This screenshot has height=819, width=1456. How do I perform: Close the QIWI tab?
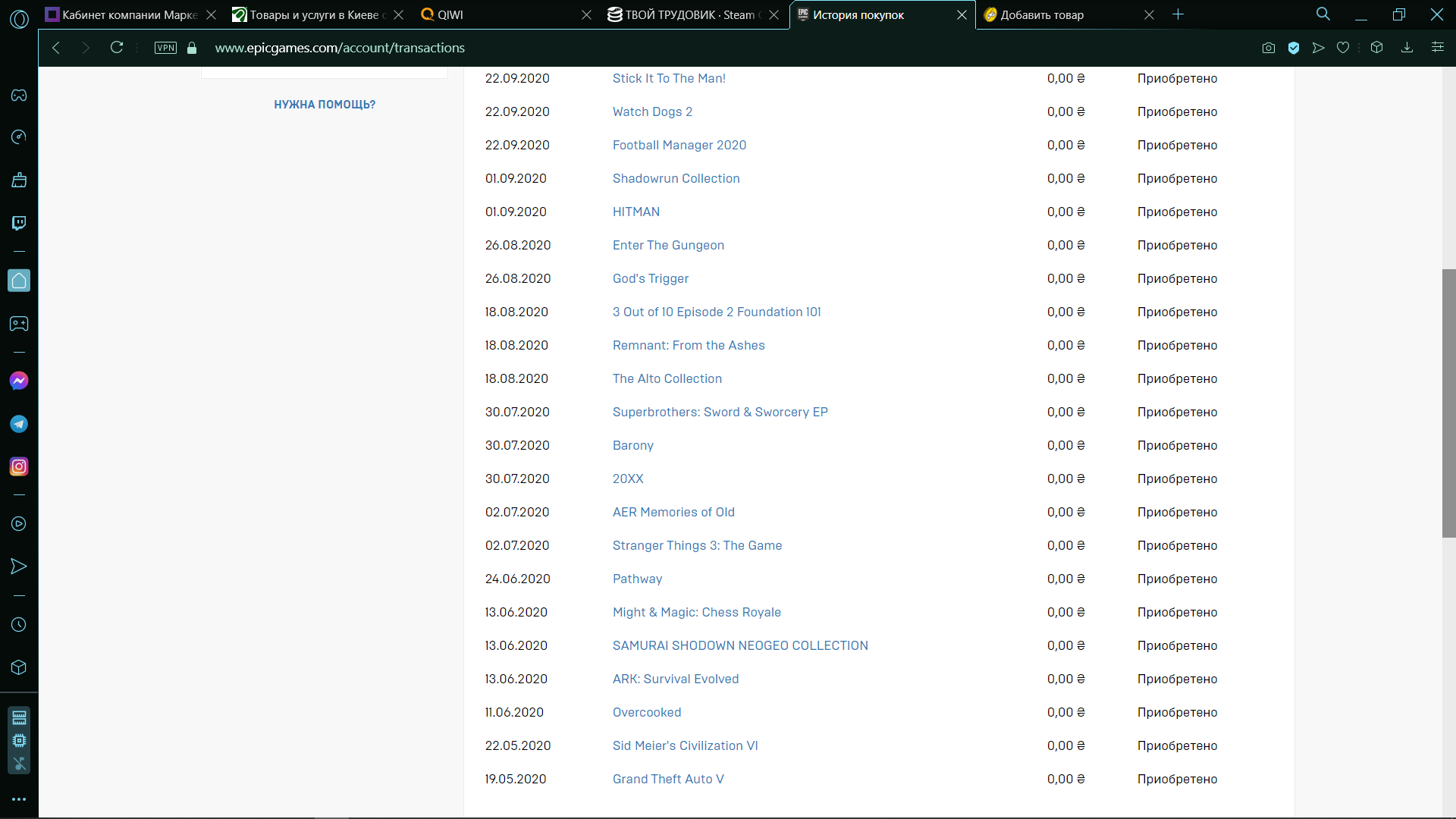[586, 14]
